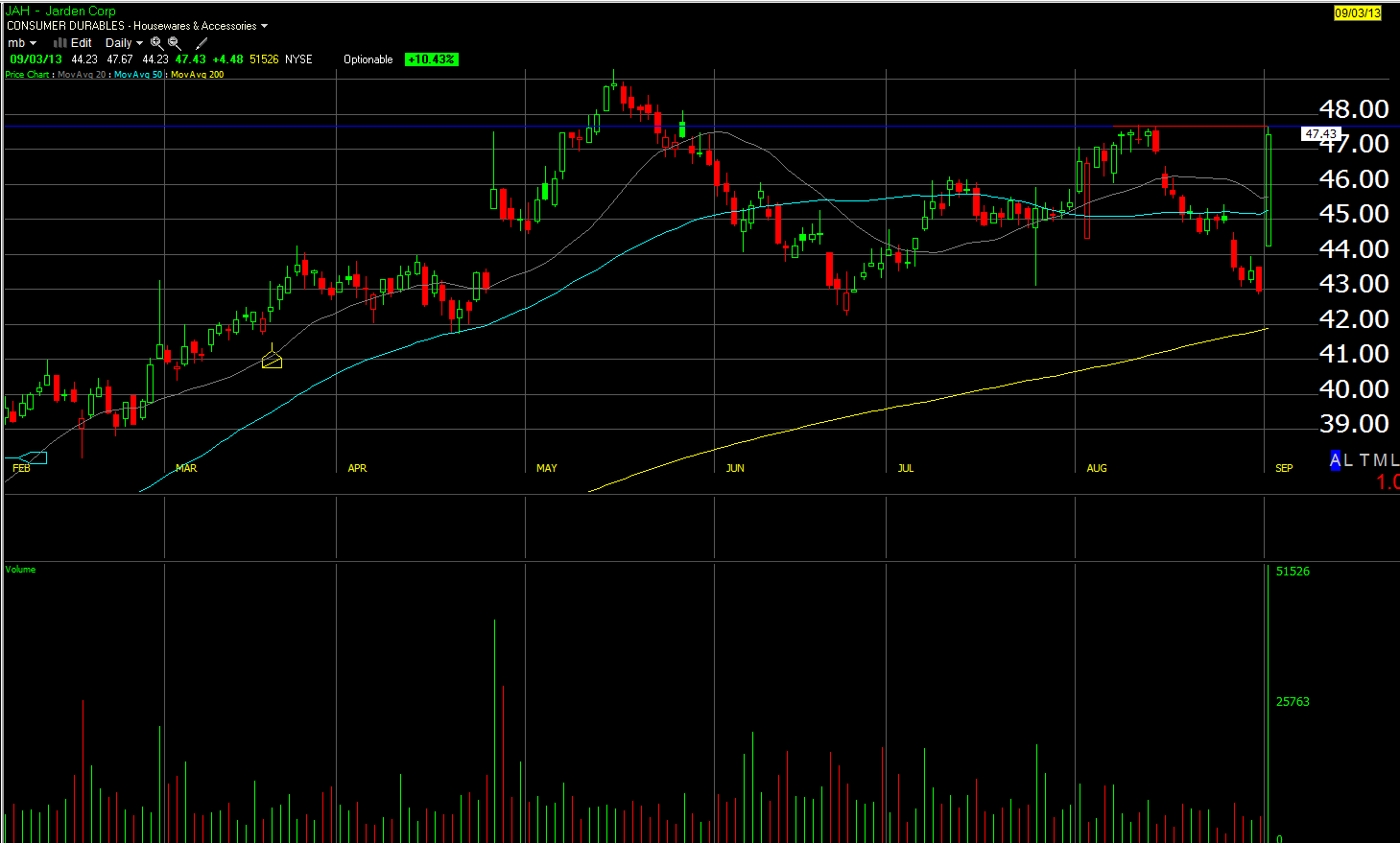The height and width of the screenshot is (843, 1400).
Task: Select the MovAvg 200 indicator label
Action: [197, 75]
